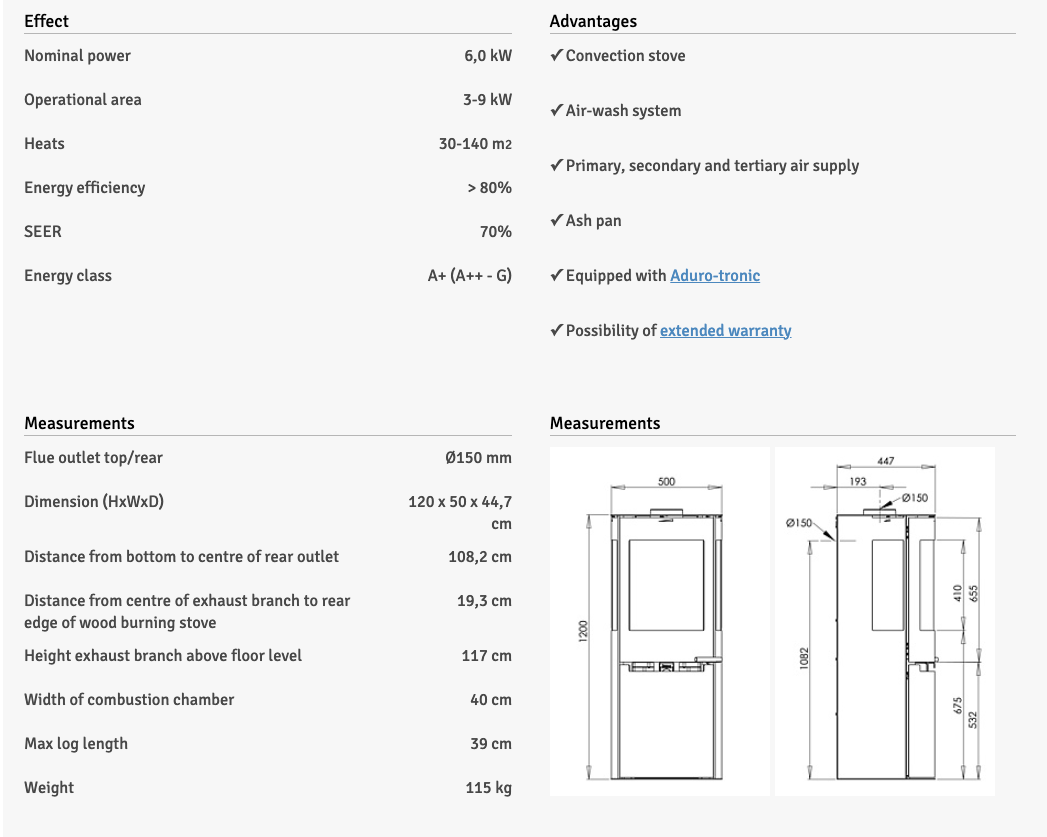1047x837 pixels.
Task: Select the 115 kg weight value
Action: pos(488,787)
